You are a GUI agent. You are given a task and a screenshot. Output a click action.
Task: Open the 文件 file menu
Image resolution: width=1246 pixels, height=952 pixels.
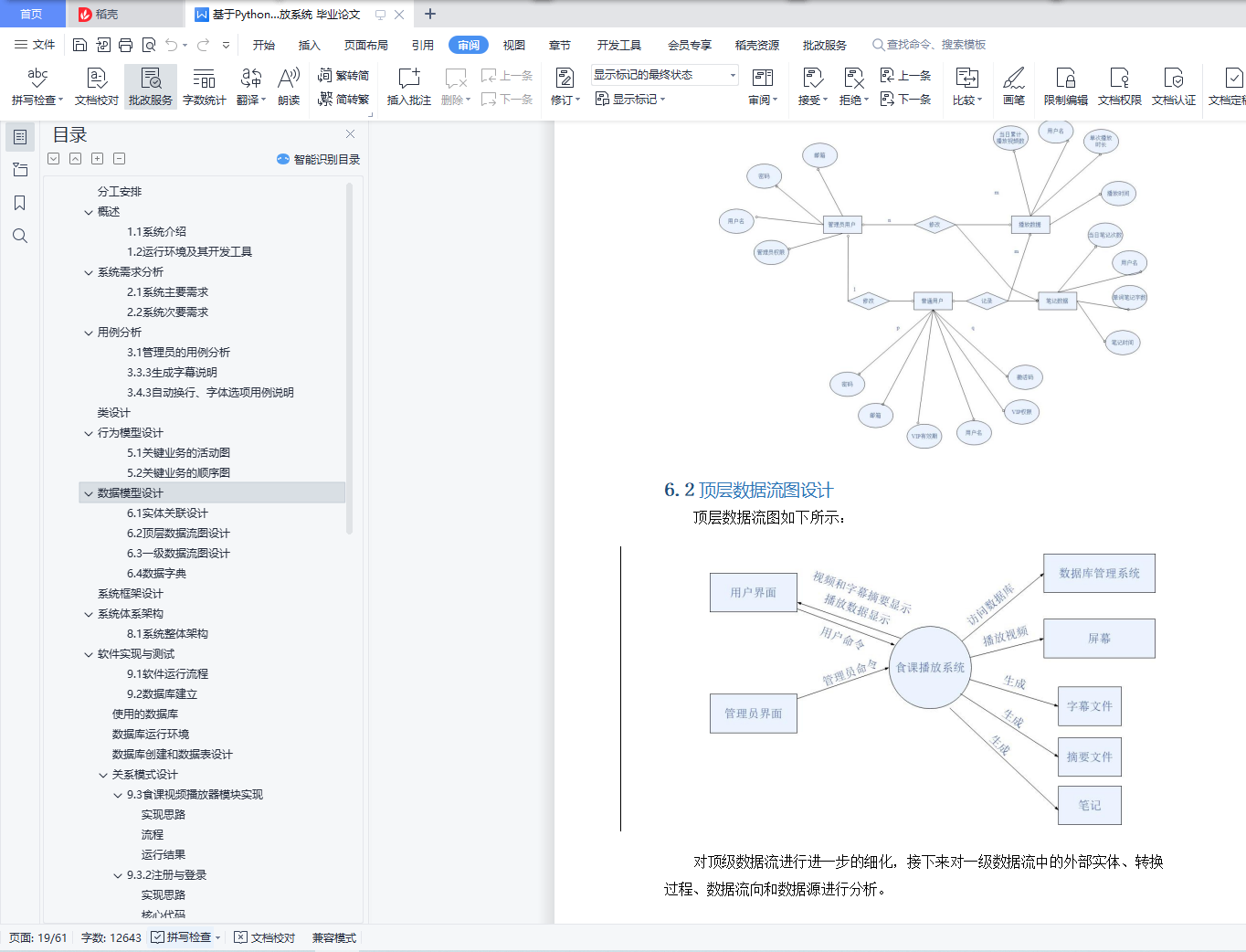click(x=35, y=45)
